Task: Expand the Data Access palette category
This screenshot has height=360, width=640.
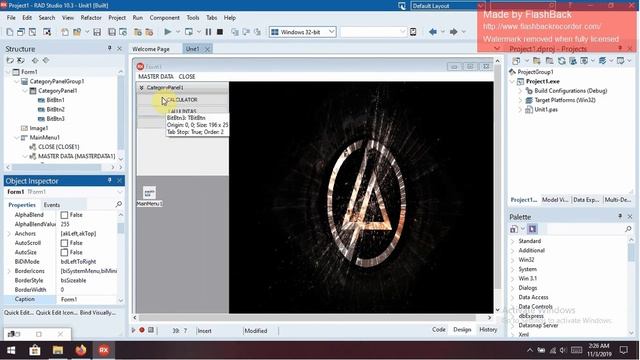Action: coord(513,298)
